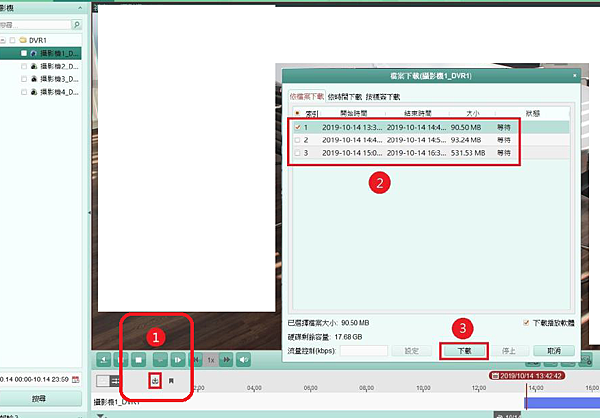This screenshot has height=418, width=600.
Task: Click the playing camera icon of 攝影機1_D...
Action: [x=34, y=53]
